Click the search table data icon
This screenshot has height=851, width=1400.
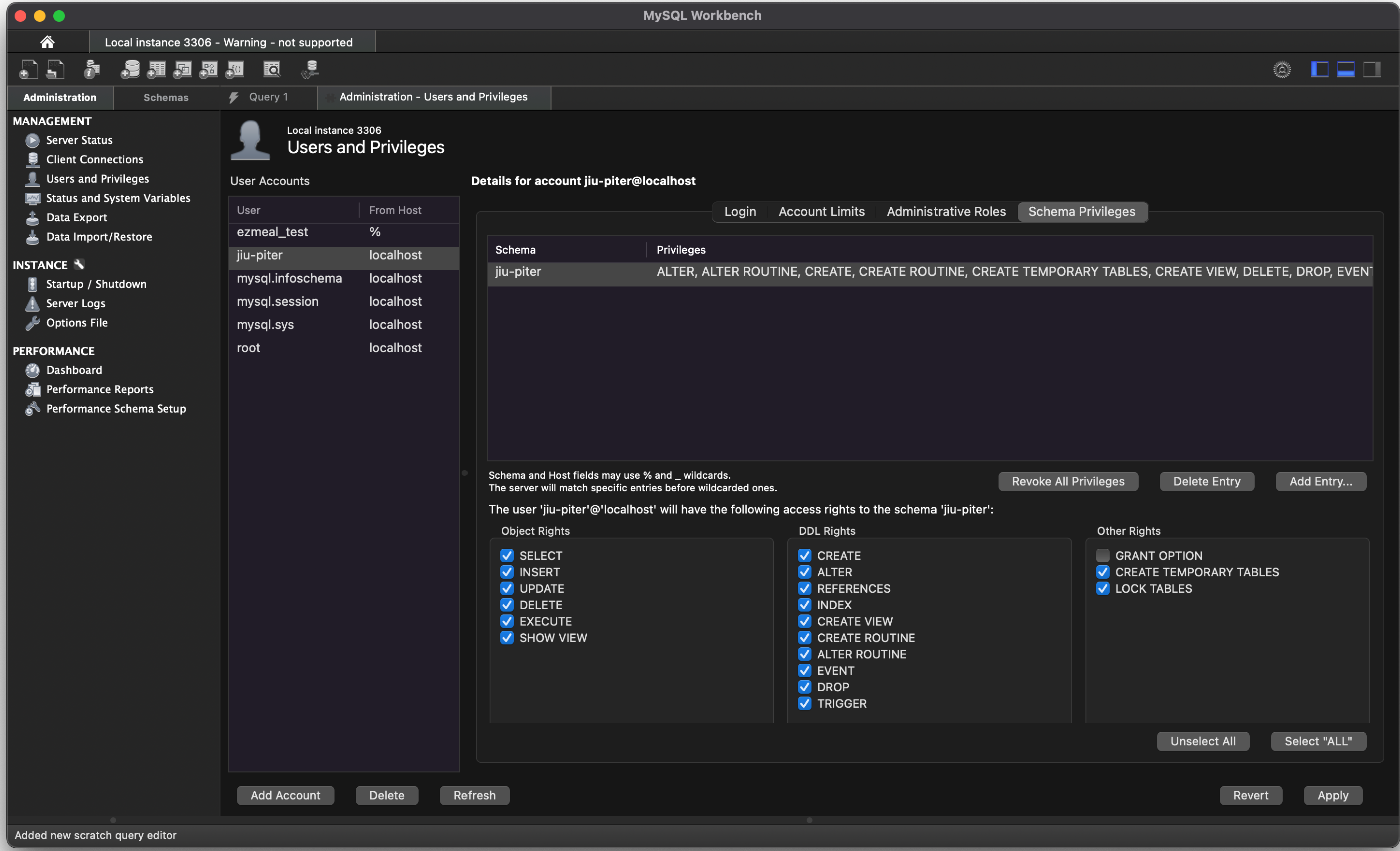[x=272, y=70]
